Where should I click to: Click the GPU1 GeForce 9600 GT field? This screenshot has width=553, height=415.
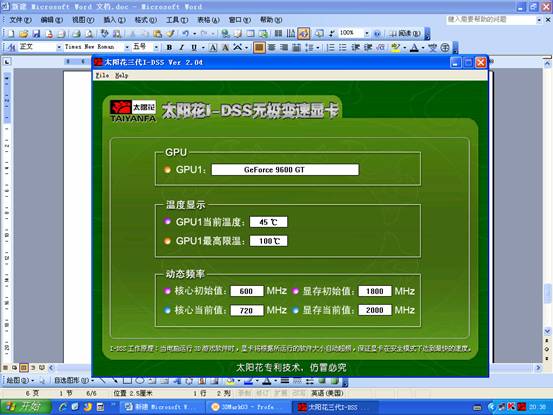click(285, 170)
